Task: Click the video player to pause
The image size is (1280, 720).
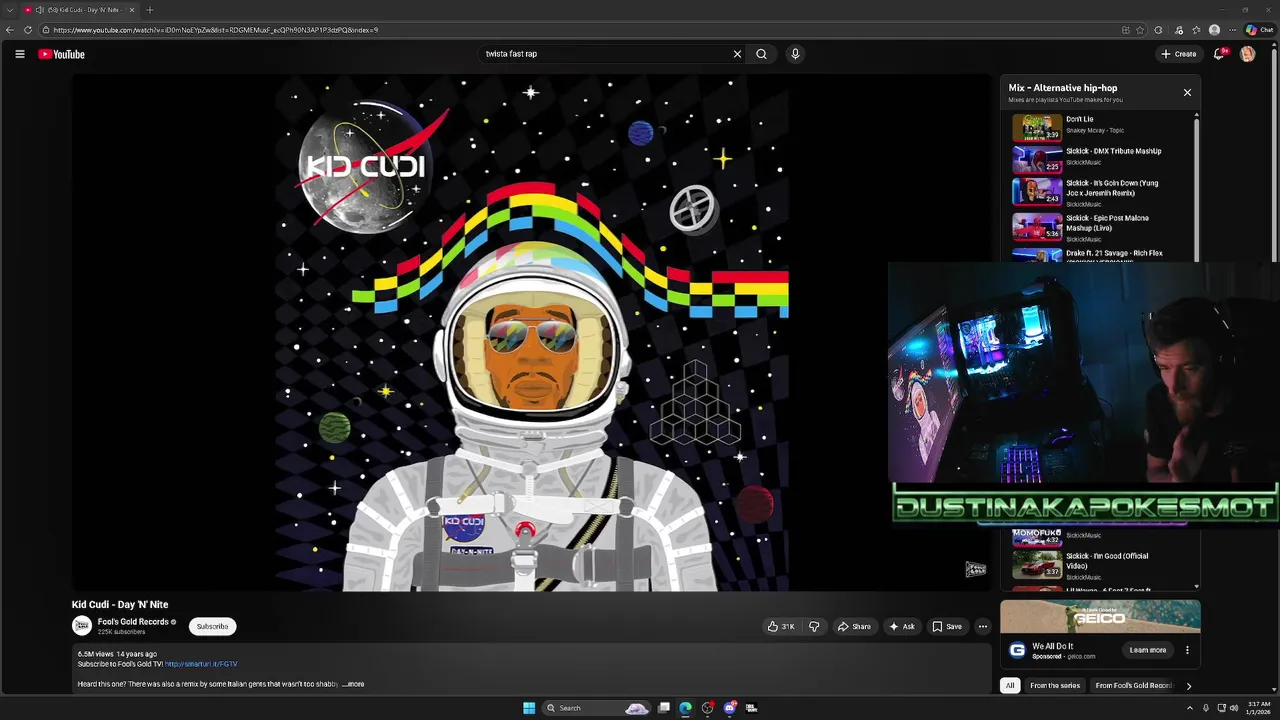Action: point(531,333)
